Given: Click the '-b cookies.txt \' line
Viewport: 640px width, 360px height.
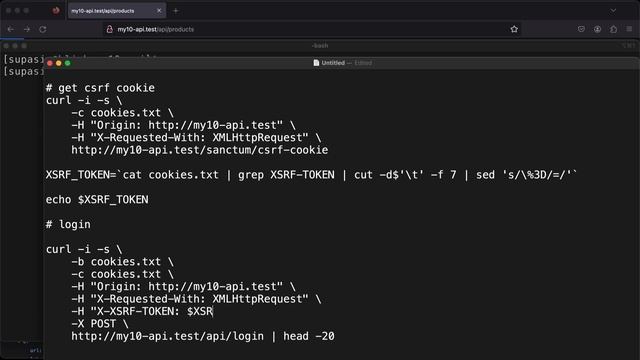Looking at the screenshot, I should pos(122,262).
